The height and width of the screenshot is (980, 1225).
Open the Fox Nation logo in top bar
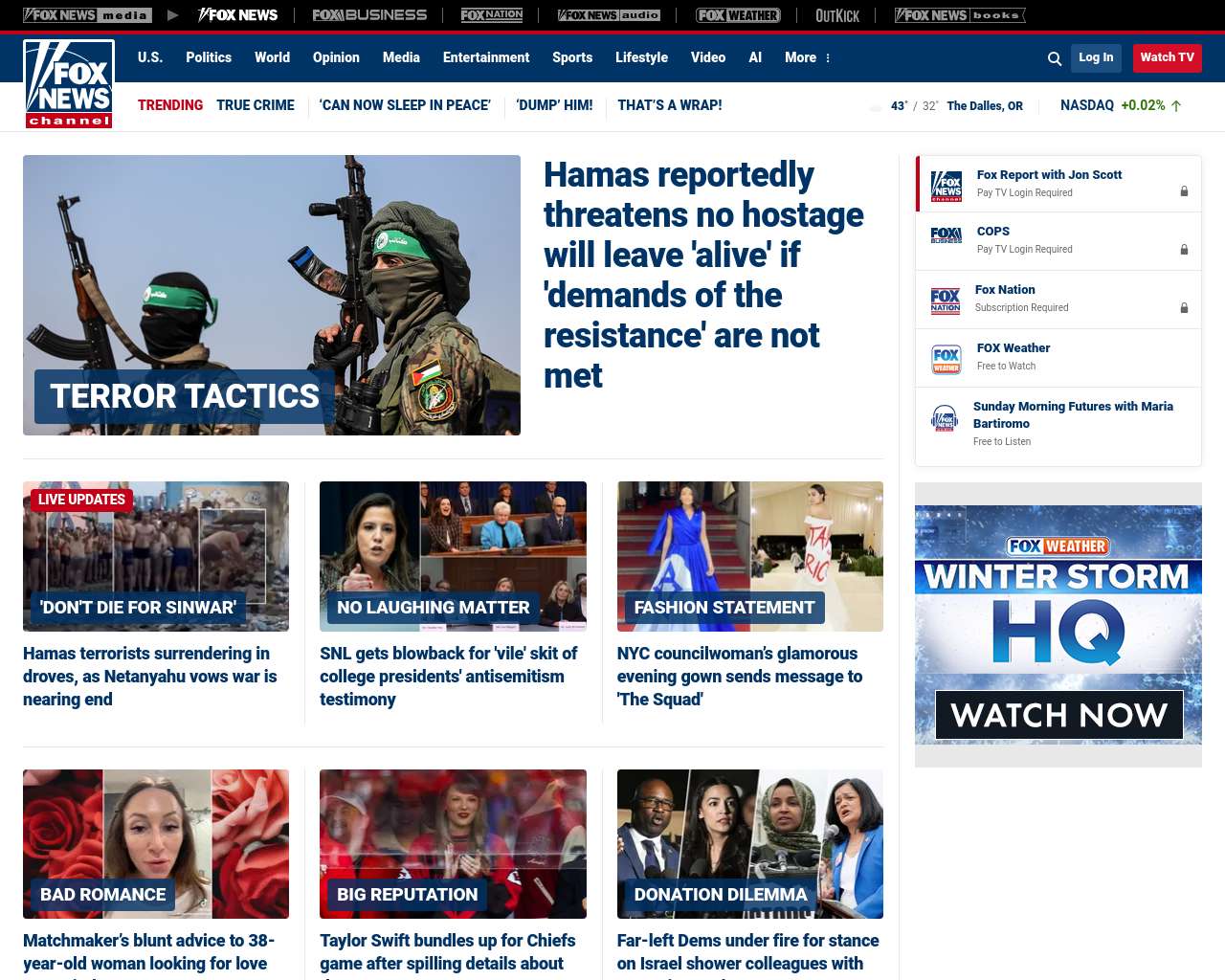pos(492,15)
